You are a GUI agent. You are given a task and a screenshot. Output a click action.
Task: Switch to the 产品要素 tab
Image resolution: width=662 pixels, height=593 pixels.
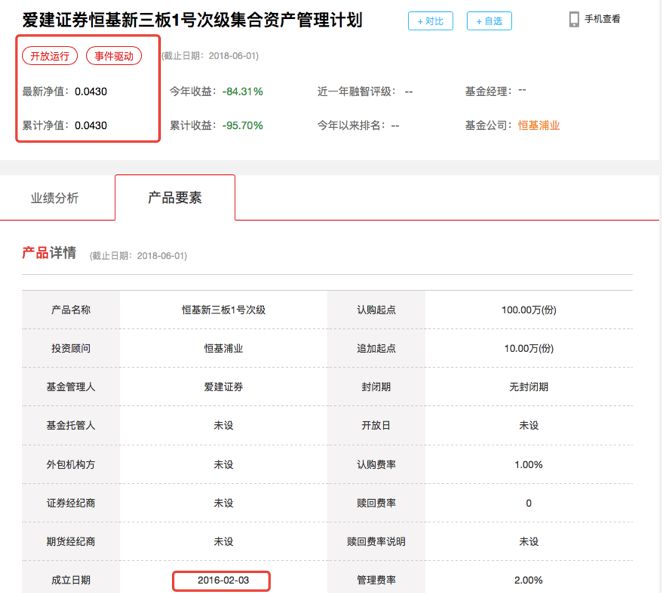[175, 198]
